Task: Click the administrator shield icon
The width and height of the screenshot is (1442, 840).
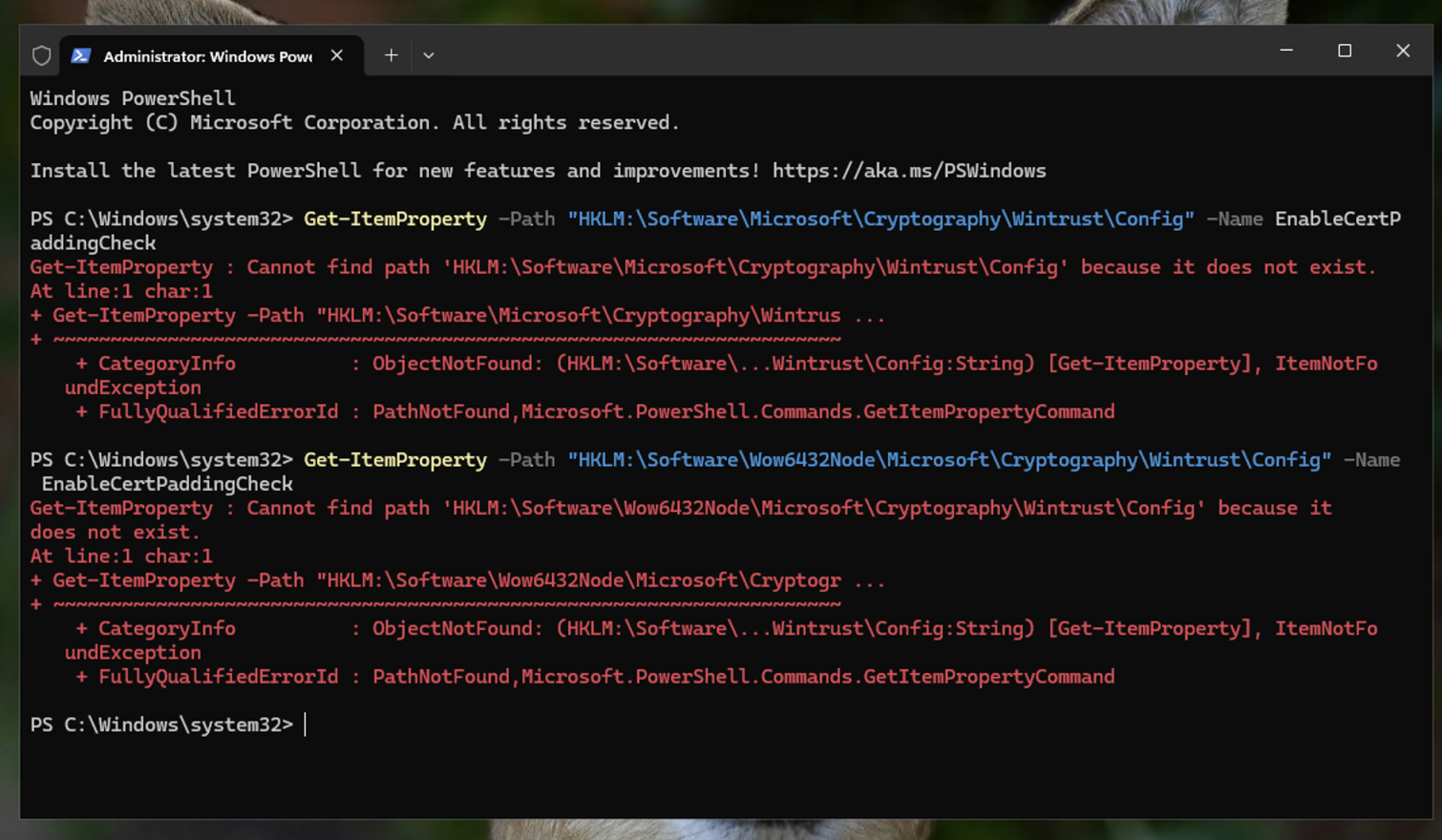Action: [x=41, y=55]
